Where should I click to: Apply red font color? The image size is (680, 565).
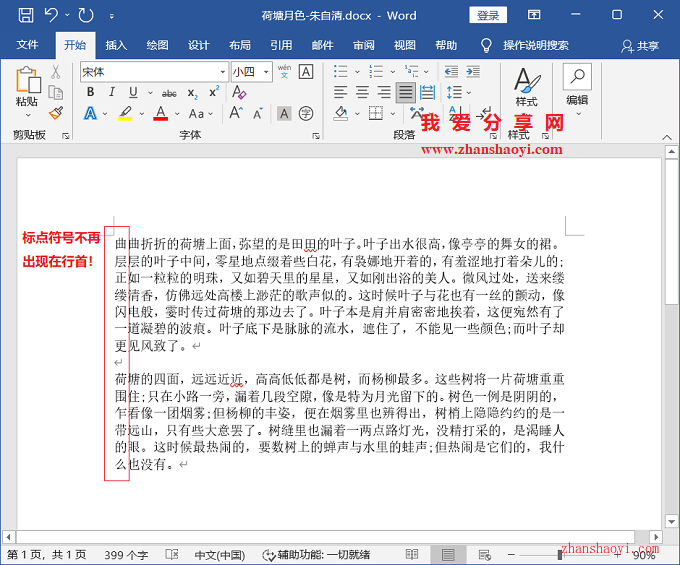pyautogui.click(x=160, y=114)
